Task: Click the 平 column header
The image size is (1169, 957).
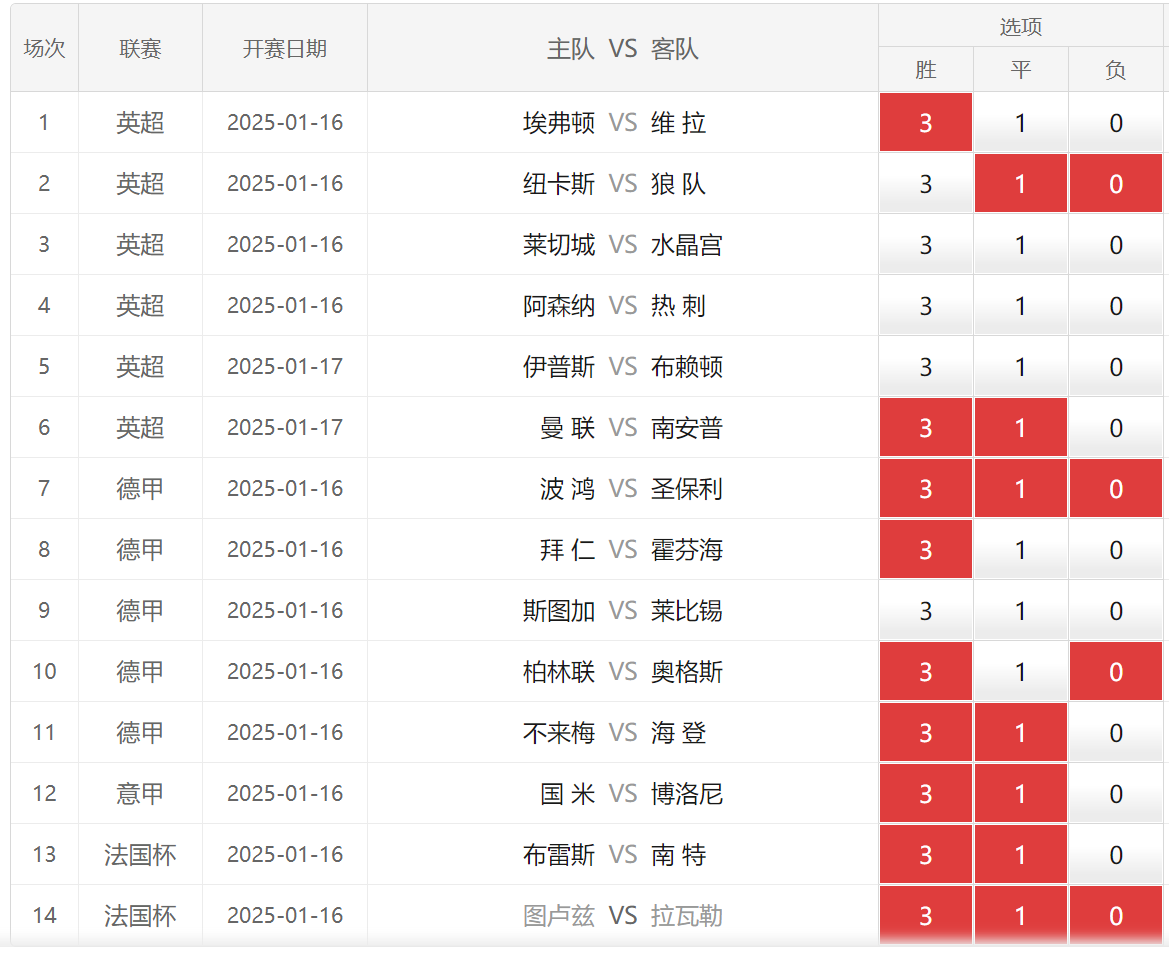Action: pos(1021,69)
